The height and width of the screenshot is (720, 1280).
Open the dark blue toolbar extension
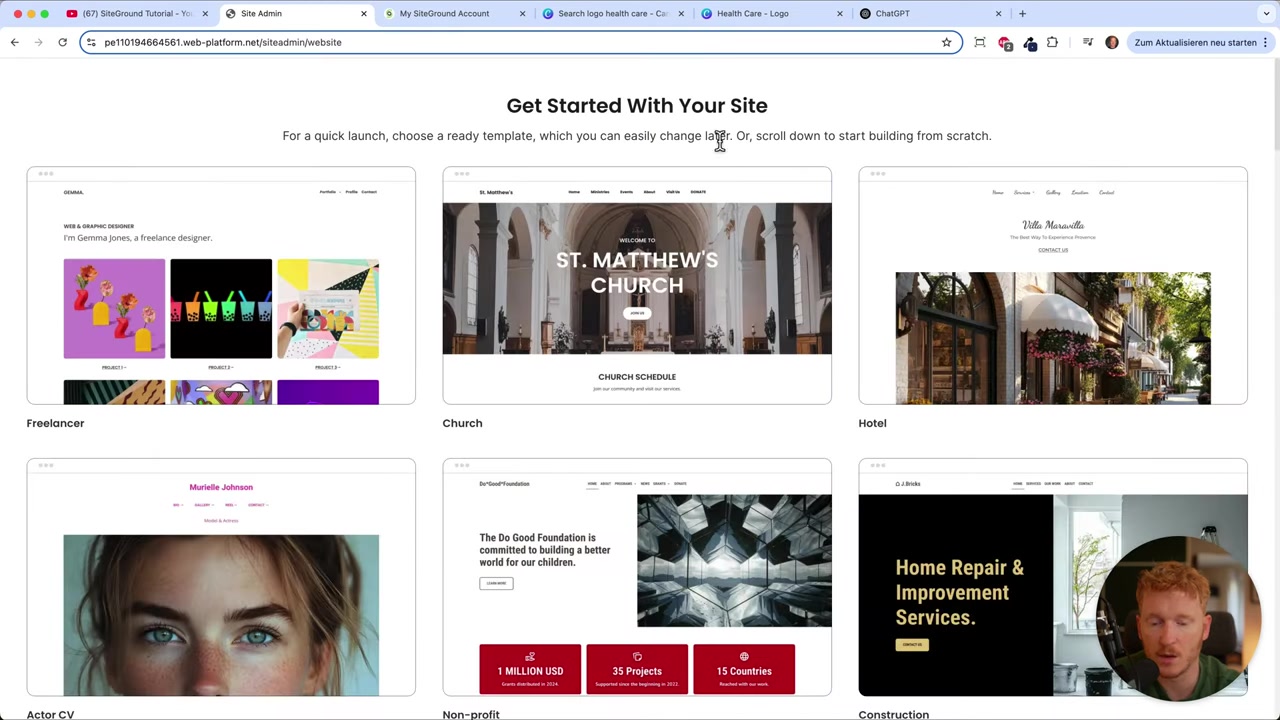[1030, 43]
